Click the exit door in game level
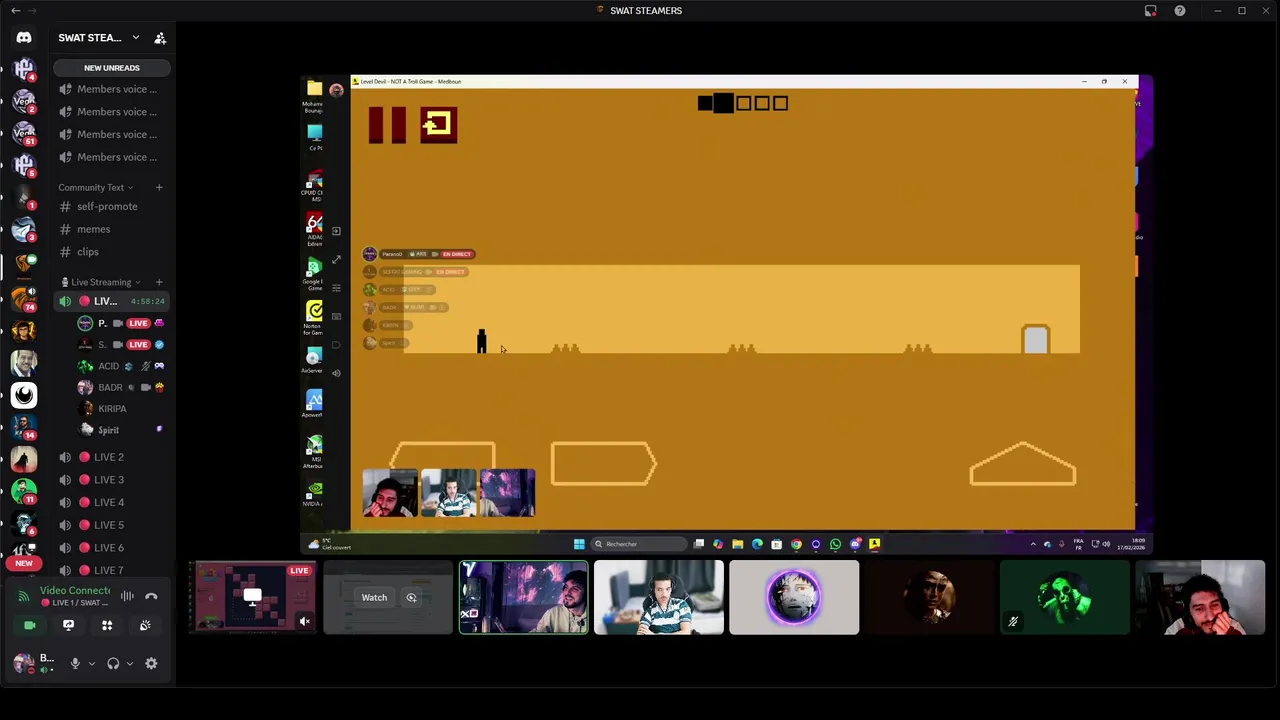 click(1036, 339)
